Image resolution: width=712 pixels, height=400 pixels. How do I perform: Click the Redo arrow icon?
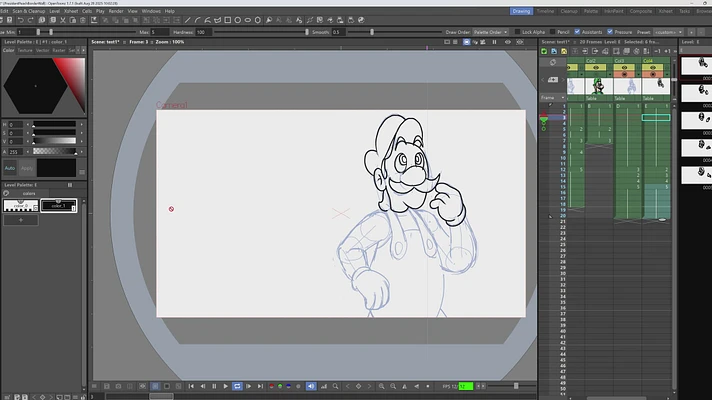31,20
